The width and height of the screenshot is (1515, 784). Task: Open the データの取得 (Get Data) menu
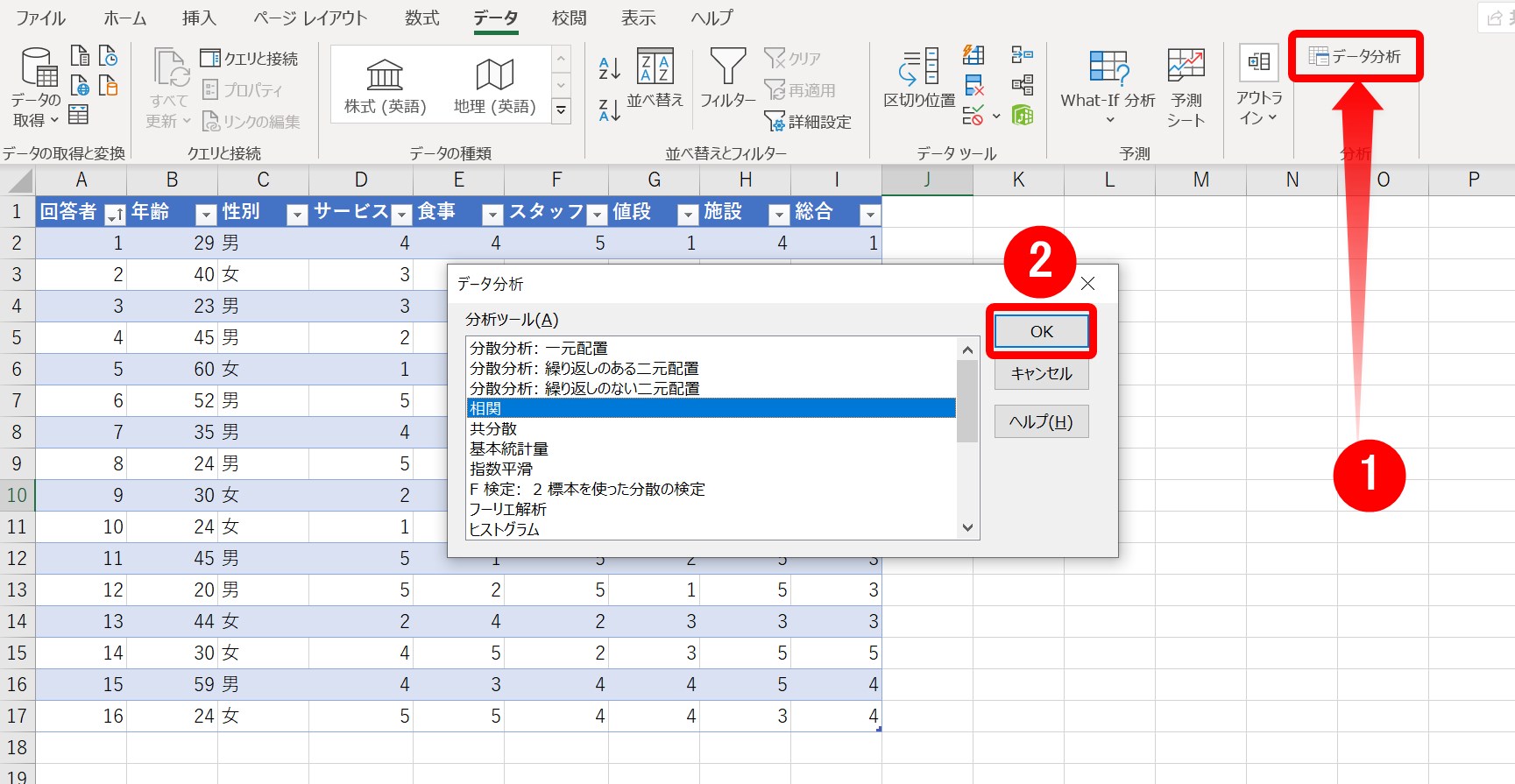[38, 88]
